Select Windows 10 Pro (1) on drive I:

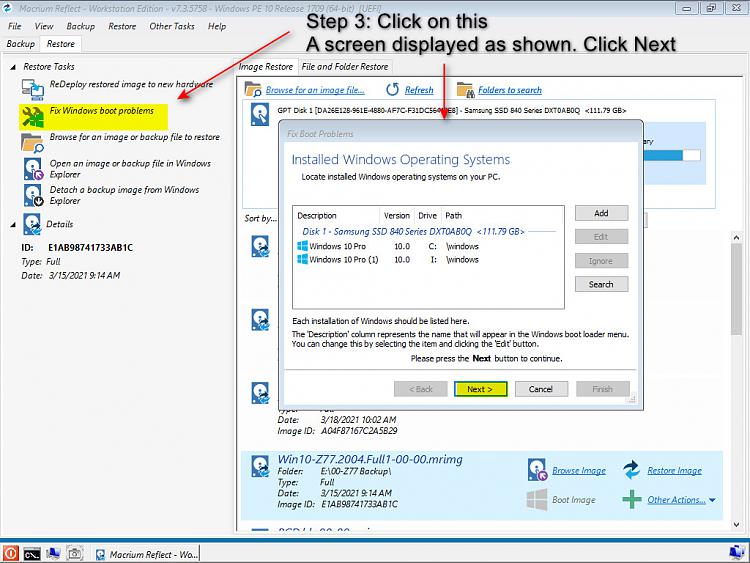coord(428,260)
